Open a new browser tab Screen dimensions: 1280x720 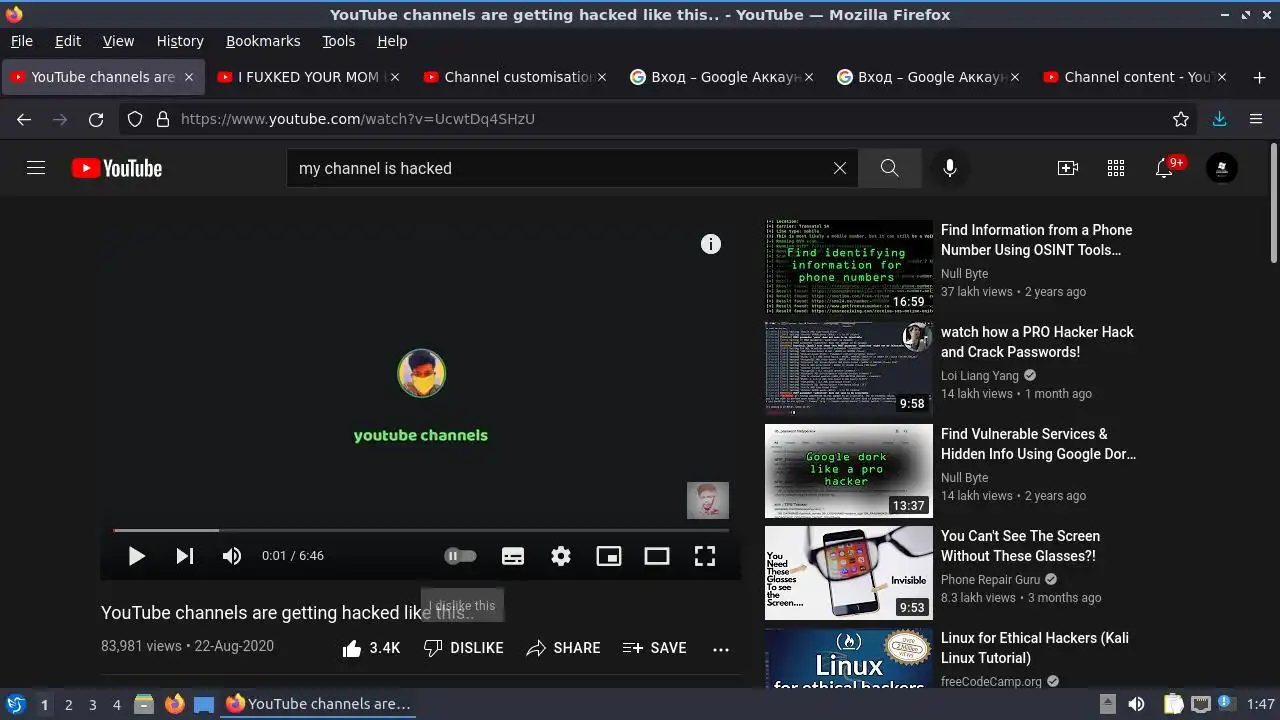click(x=1259, y=77)
